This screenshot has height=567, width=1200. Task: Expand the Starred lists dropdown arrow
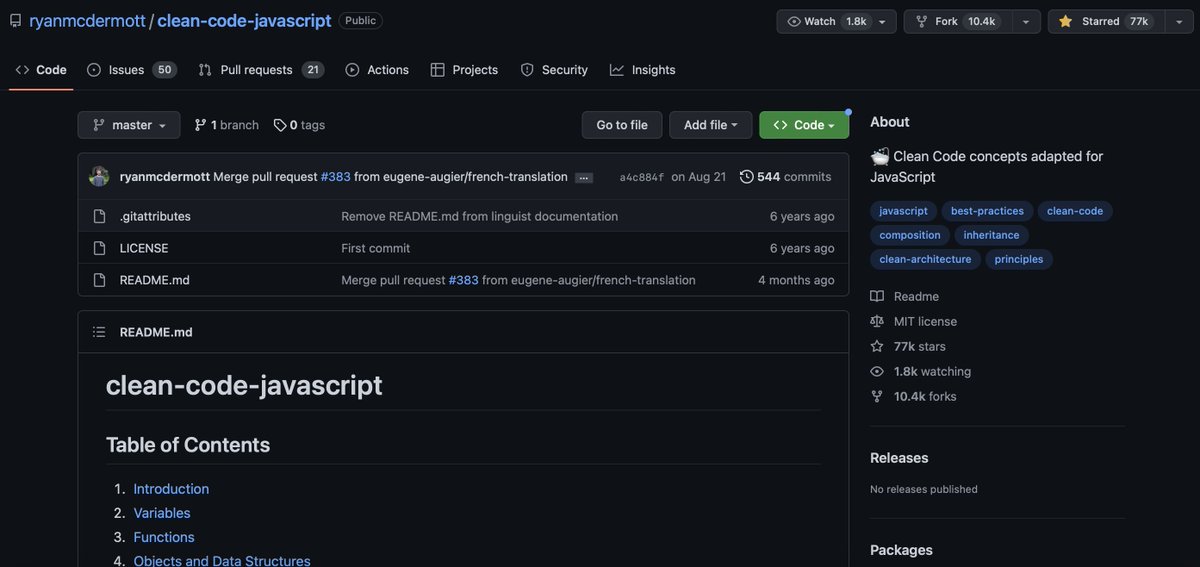tap(1178, 21)
